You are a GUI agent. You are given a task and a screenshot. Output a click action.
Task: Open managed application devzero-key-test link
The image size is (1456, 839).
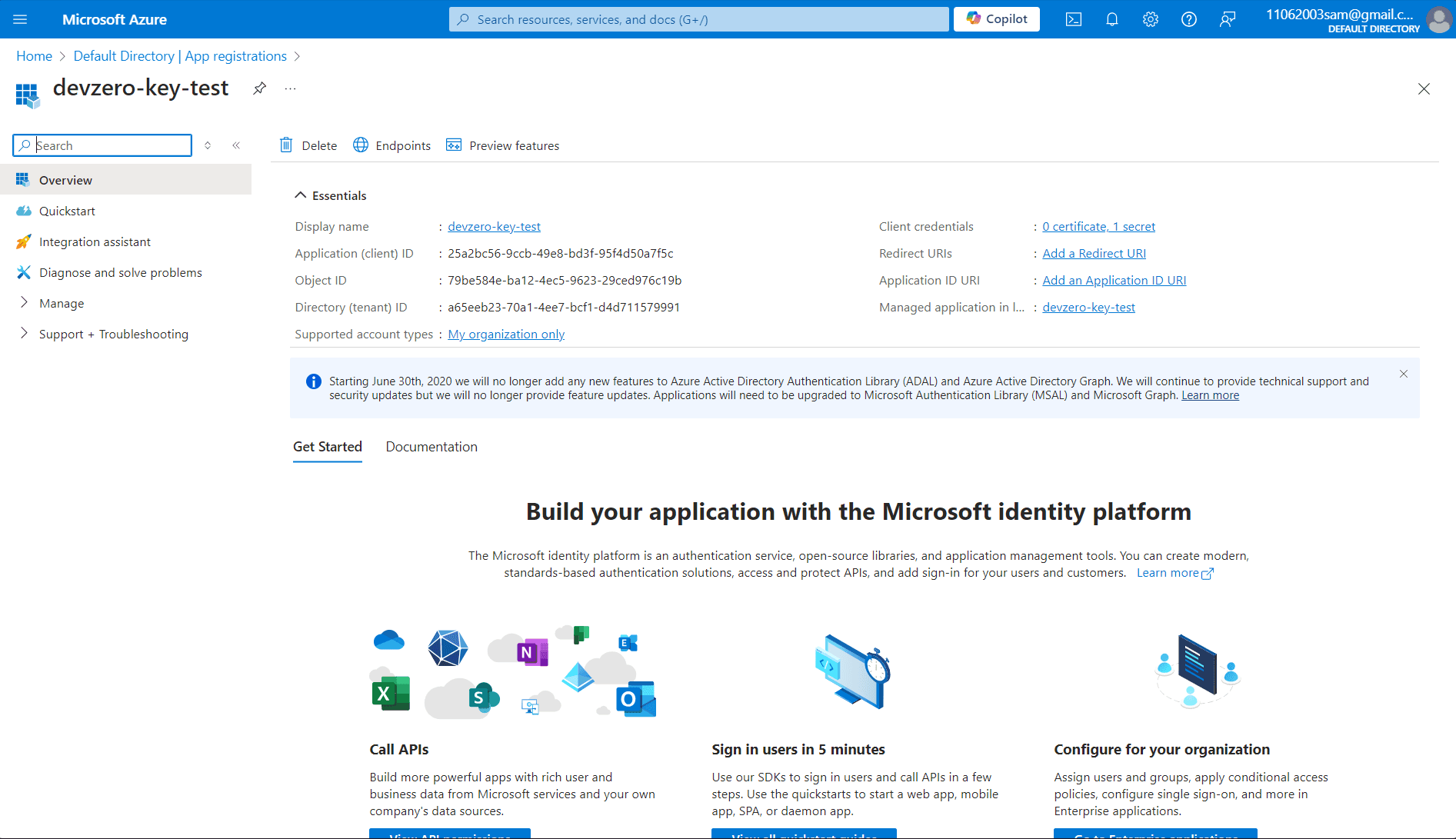(1088, 308)
